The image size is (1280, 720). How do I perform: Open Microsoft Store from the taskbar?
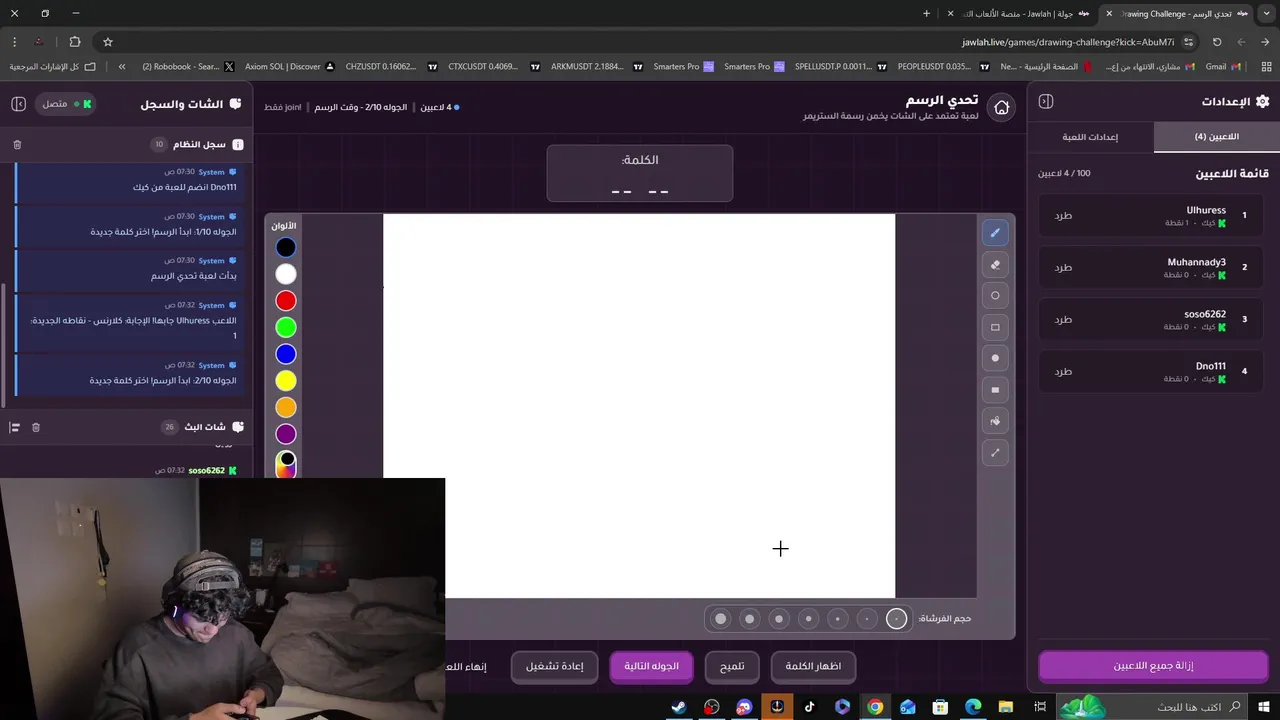[x=940, y=707]
